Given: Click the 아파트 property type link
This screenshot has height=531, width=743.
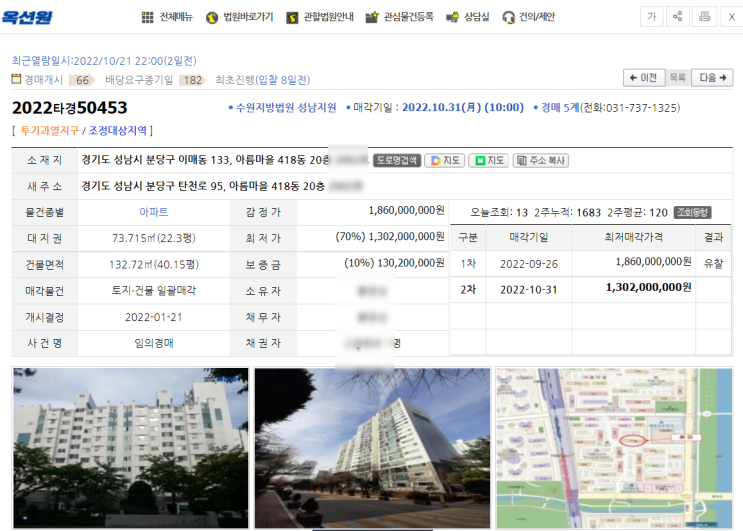Looking at the screenshot, I should (154, 212).
